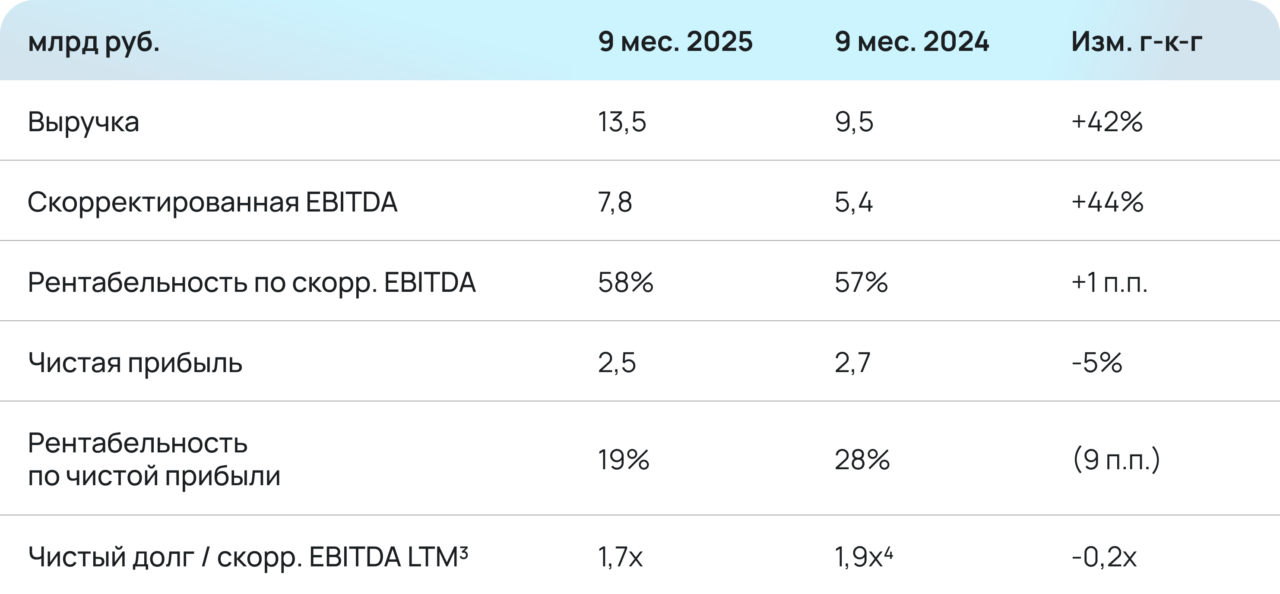
Task: Click the 2,7 net profit value
Action: pos(855,362)
